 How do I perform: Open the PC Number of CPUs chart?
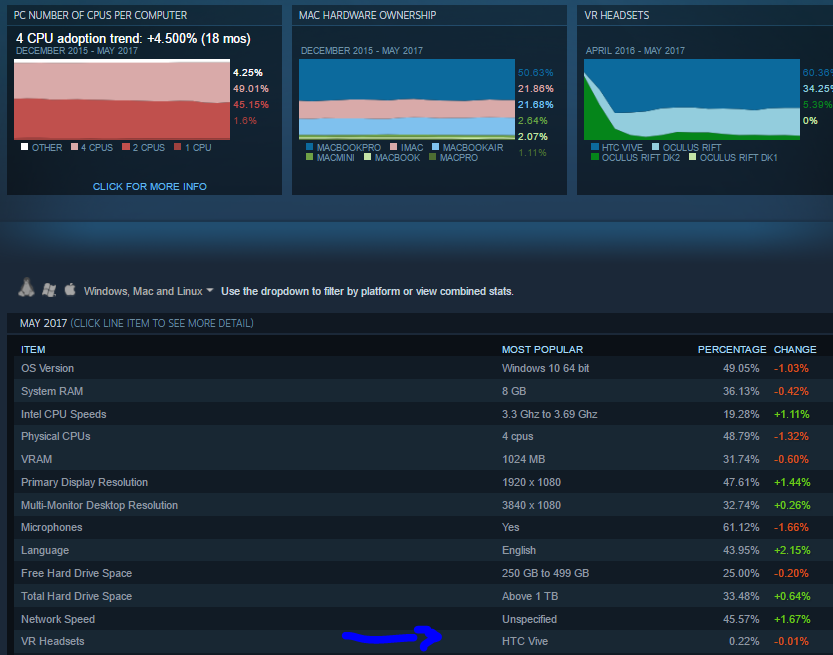[122, 99]
